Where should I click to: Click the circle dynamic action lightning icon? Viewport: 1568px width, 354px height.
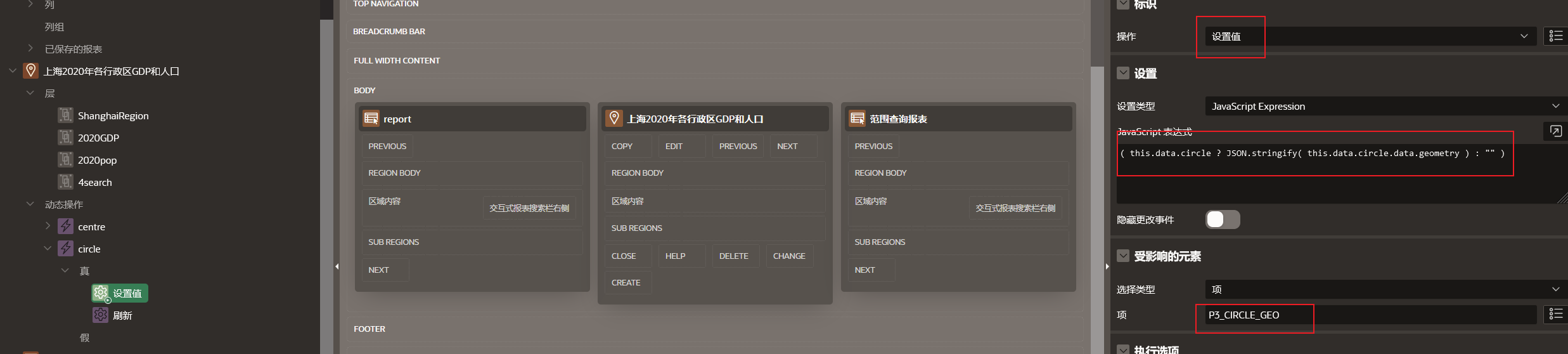[65, 249]
